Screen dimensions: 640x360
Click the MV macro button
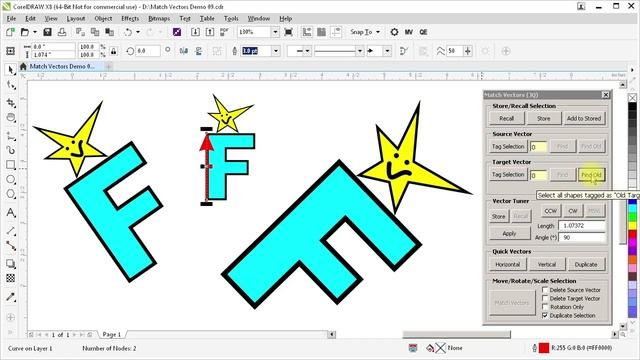tap(409, 32)
